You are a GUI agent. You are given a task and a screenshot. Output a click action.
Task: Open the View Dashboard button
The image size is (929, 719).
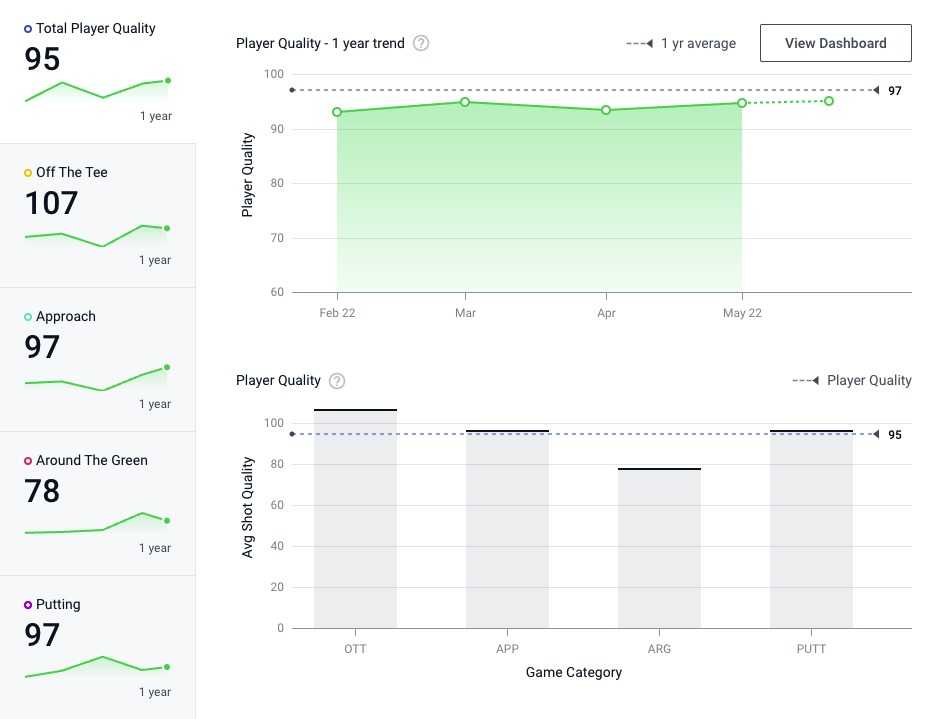coord(835,43)
